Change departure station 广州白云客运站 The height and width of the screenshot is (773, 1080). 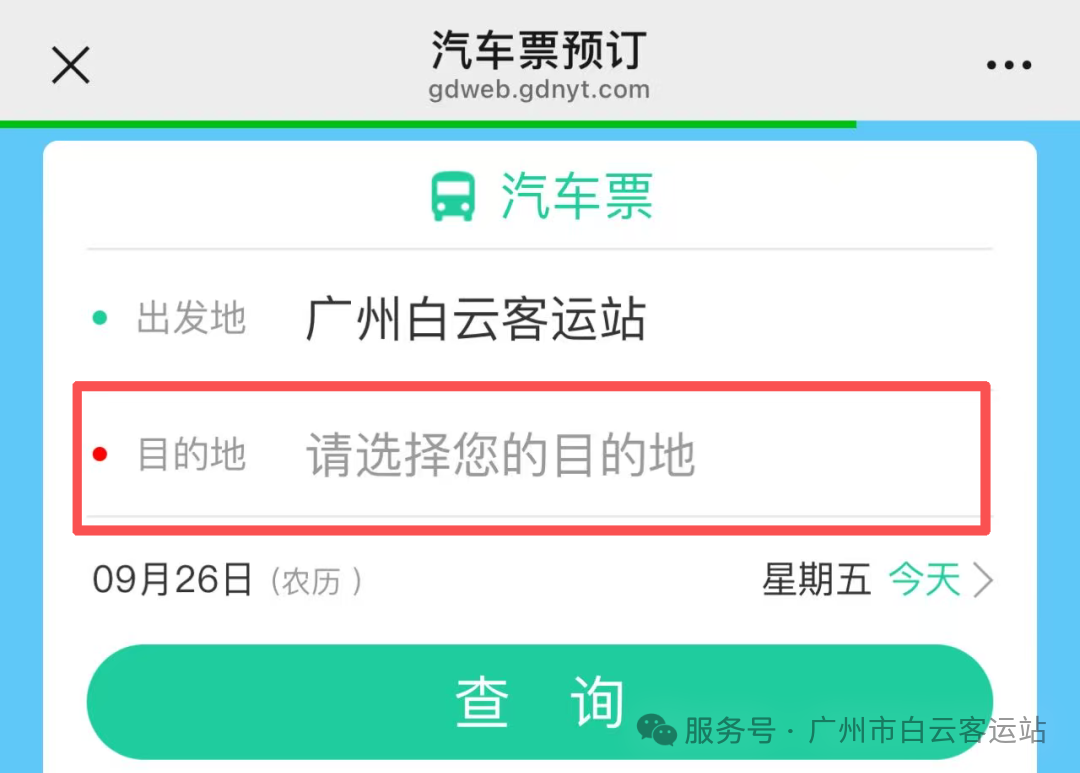coord(475,320)
